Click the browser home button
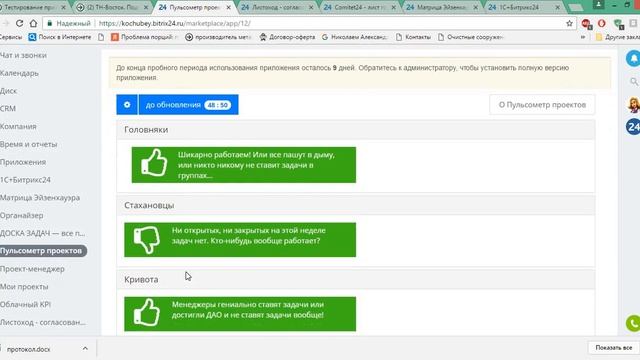This screenshot has height=360, width=640. [33, 23]
